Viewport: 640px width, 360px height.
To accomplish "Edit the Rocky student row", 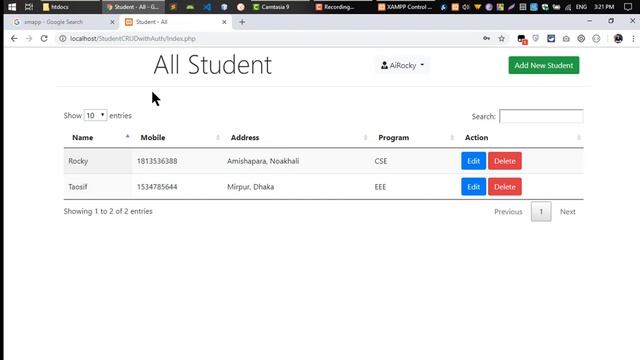I will tap(473, 161).
